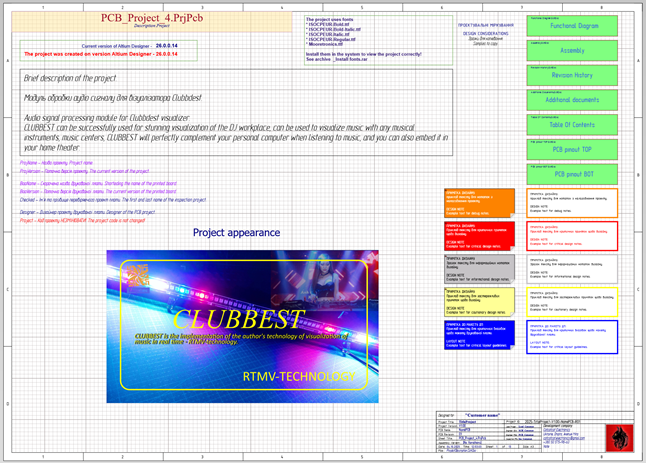The height and width of the screenshot is (463, 646).
Task: Click the PCB_Project_4.PrjPcb title text
Action: coord(145,19)
